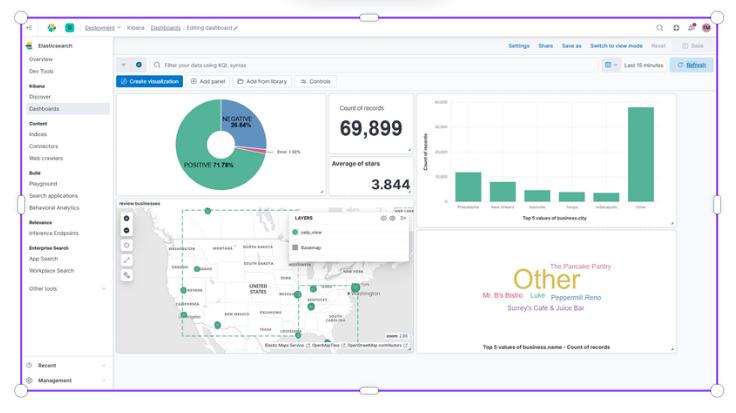Open the map fullscreen expand tool
Image resolution: width=736 pixels, height=413 pixels.
pyautogui.click(x=127, y=260)
